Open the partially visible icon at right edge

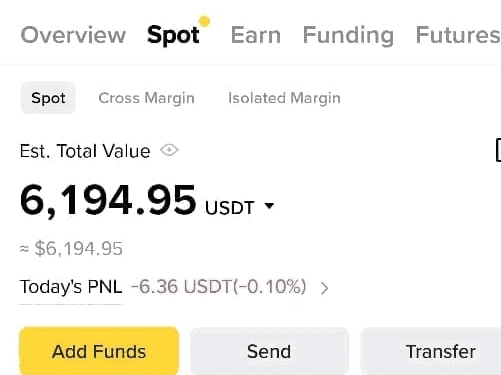(498, 150)
